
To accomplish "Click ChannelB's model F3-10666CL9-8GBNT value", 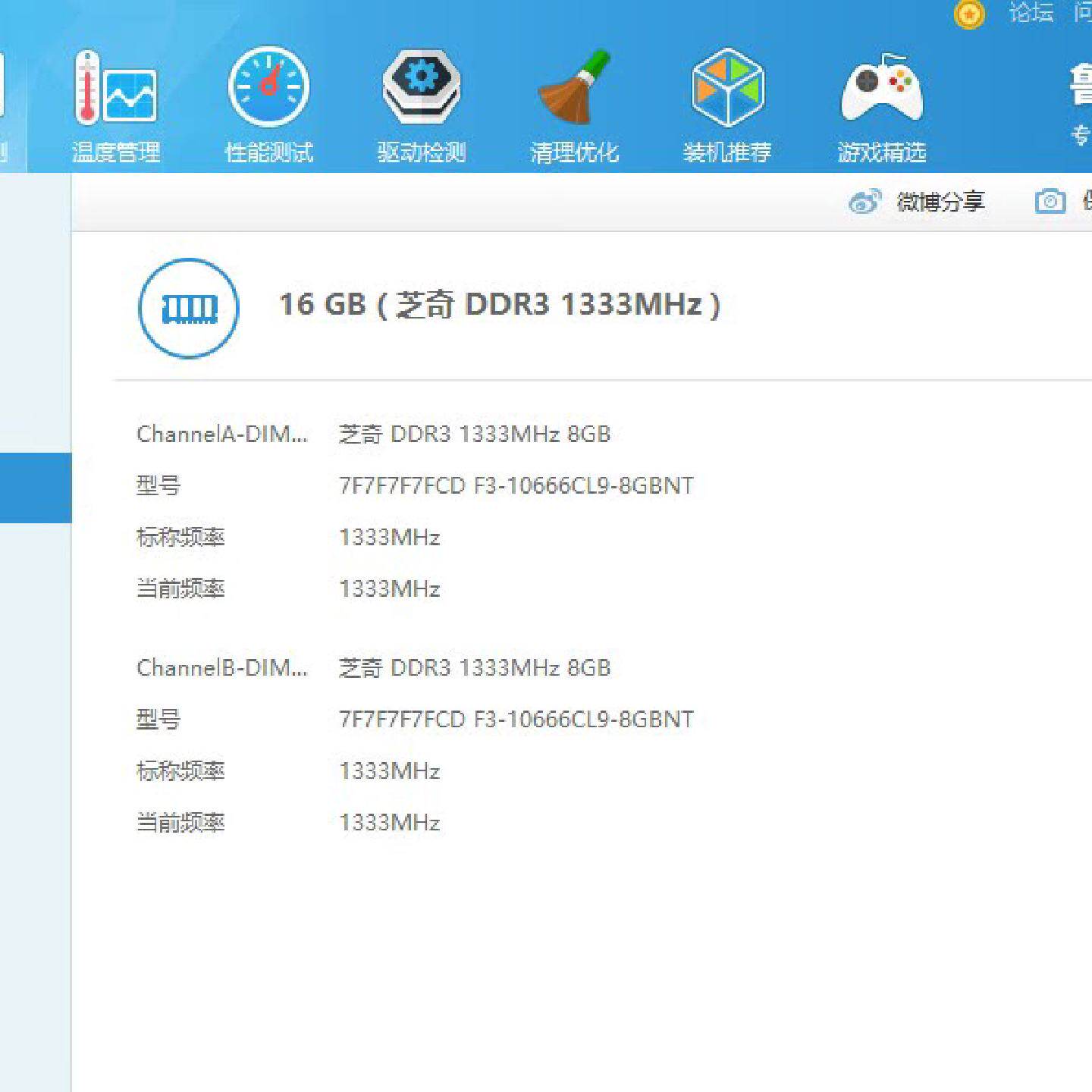I will [x=516, y=719].
